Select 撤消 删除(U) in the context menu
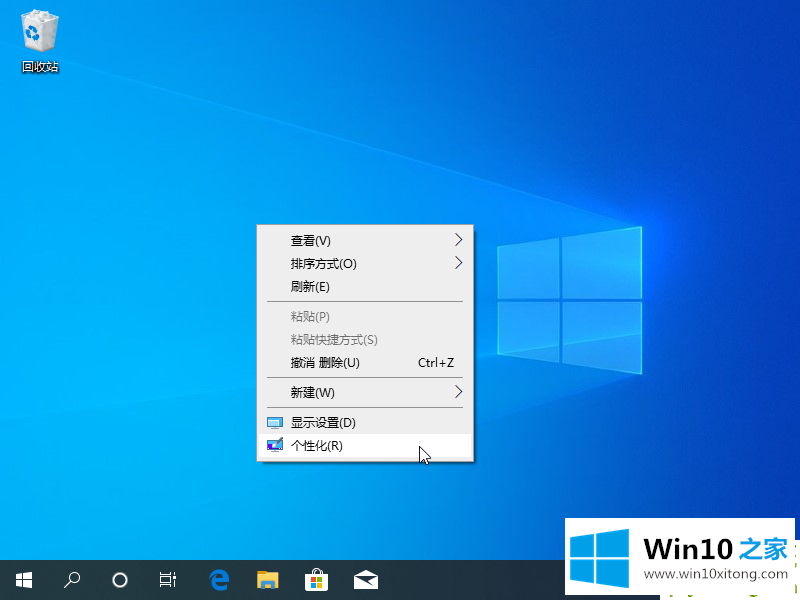 click(325, 363)
